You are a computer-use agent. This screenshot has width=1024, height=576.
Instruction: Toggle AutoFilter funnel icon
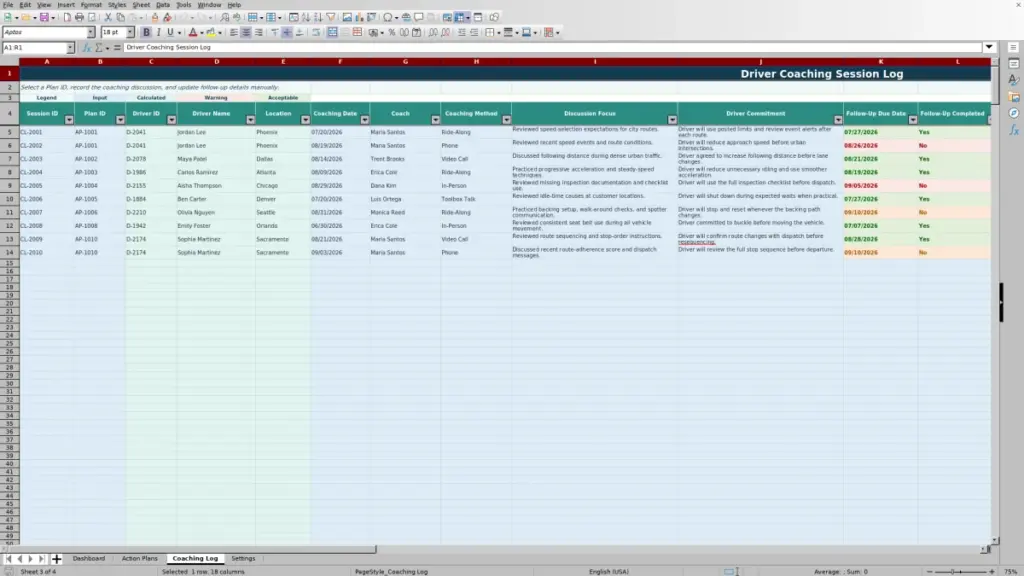coord(330,17)
